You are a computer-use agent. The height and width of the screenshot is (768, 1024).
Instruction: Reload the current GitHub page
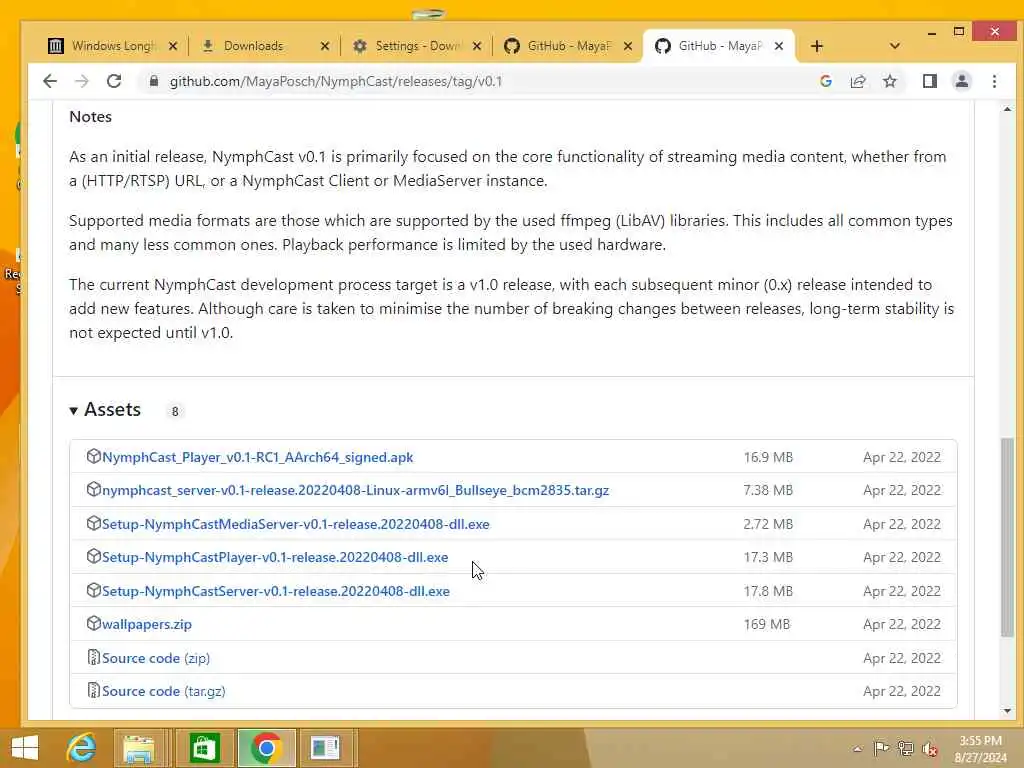(x=114, y=81)
